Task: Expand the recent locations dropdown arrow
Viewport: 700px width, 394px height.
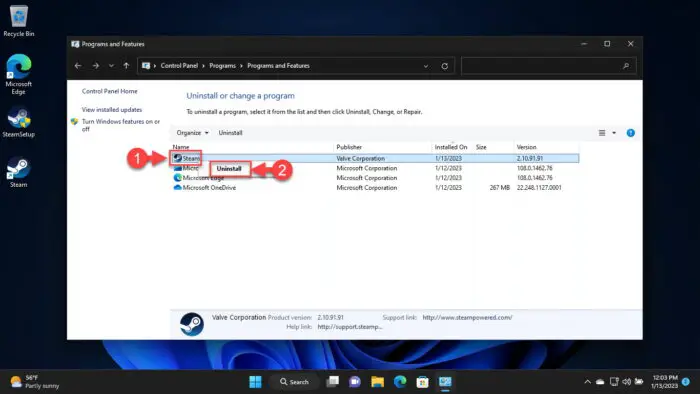Action: click(x=111, y=66)
